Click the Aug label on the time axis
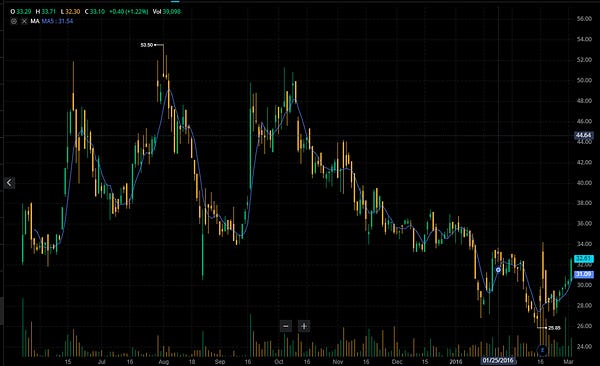 (163, 362)
